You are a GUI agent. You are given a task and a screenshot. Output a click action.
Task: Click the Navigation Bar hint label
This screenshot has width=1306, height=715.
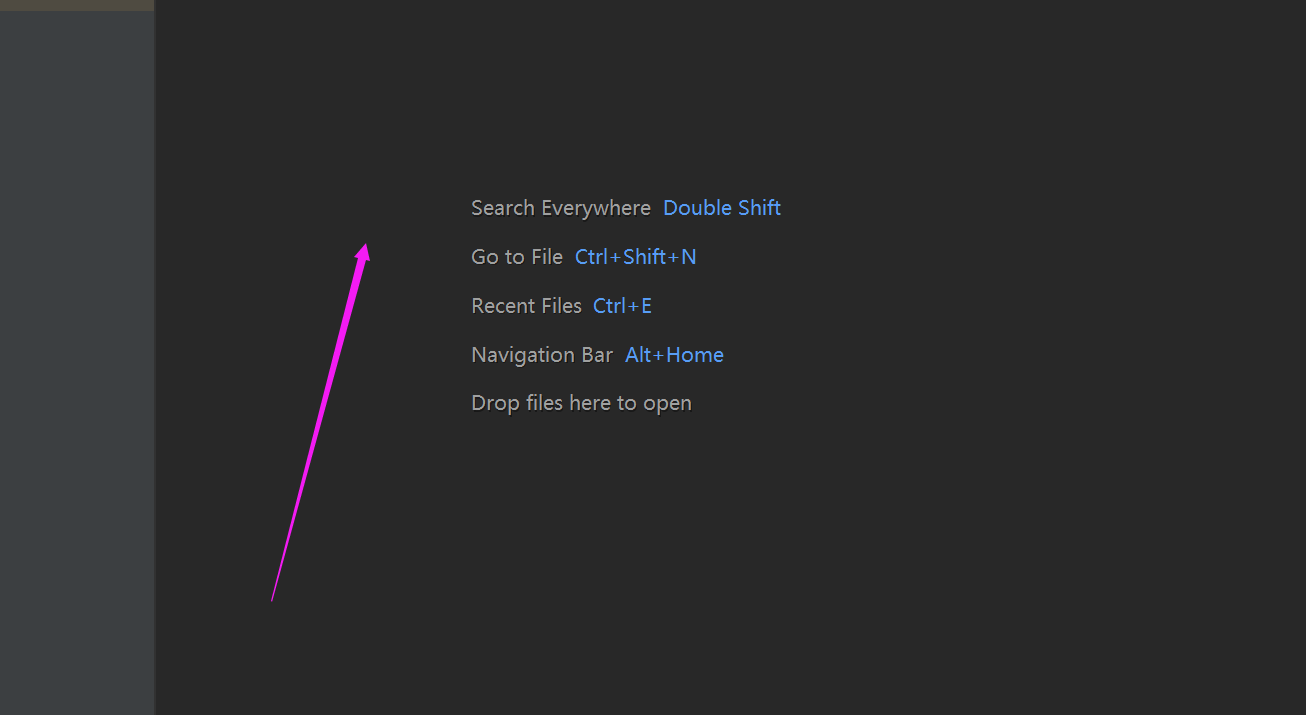[x=542, y=355]
